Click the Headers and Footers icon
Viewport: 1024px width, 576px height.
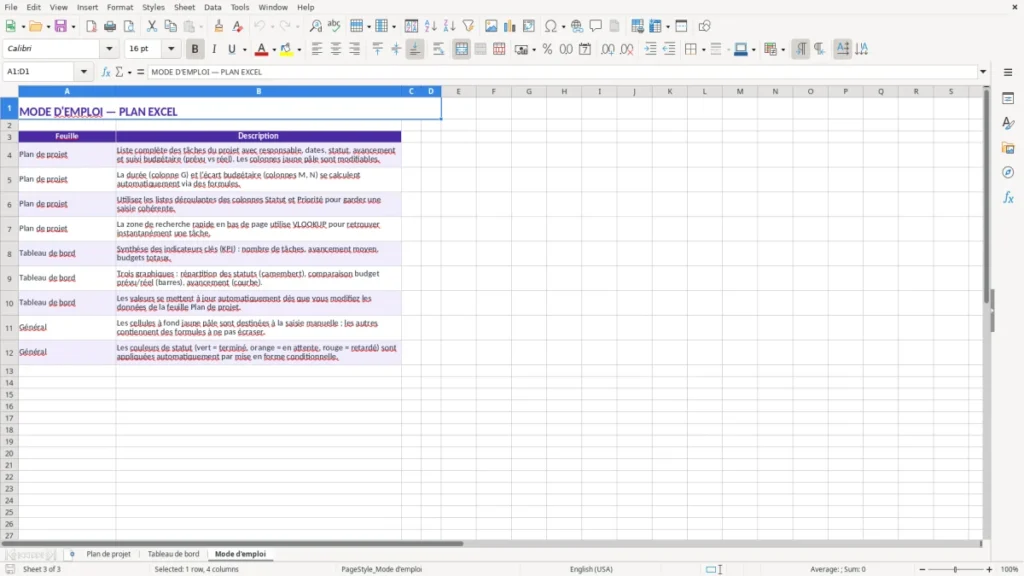coord(615,26)
